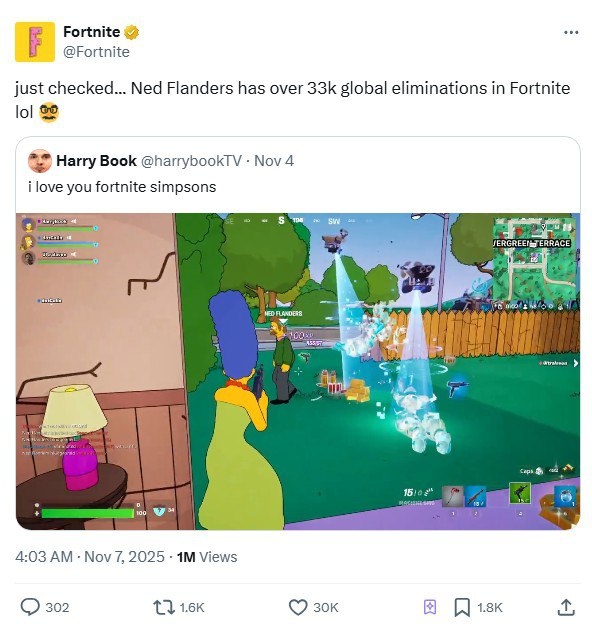Click the disguise-face emoji in the tweet
Image resolution: width=592 pixels, height=629 pixels.
[49, 112]
